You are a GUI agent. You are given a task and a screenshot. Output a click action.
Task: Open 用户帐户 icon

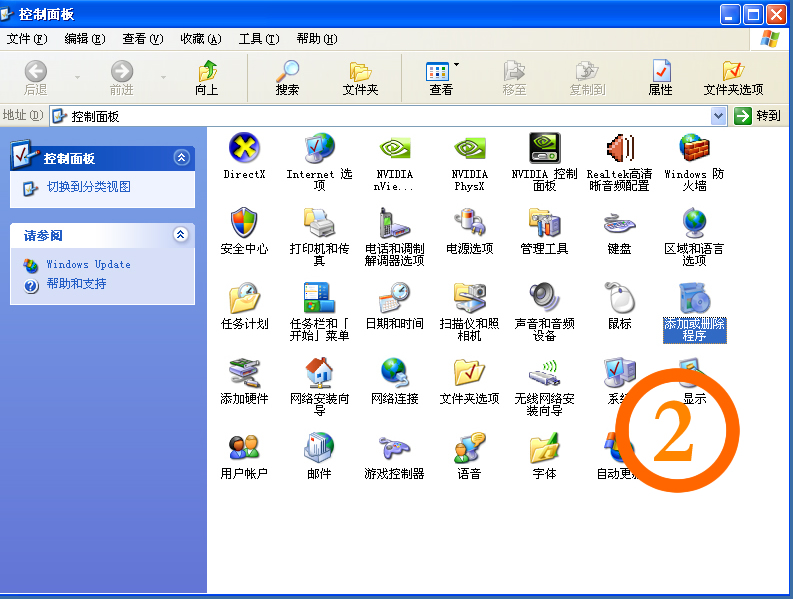[244, 449]
